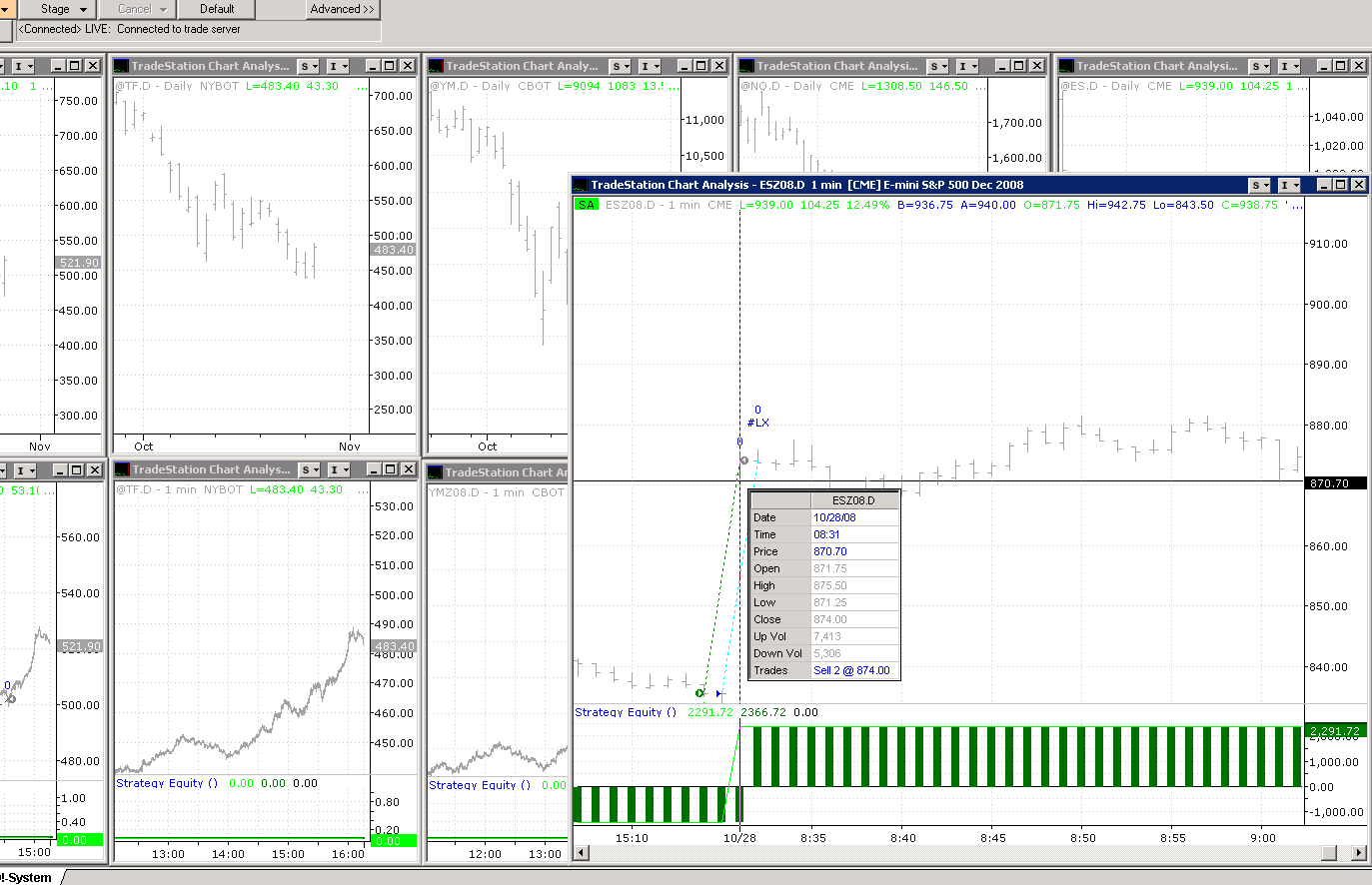Click the Advanced >> button
The image size is (1372, 885).
tap(343, 9)
